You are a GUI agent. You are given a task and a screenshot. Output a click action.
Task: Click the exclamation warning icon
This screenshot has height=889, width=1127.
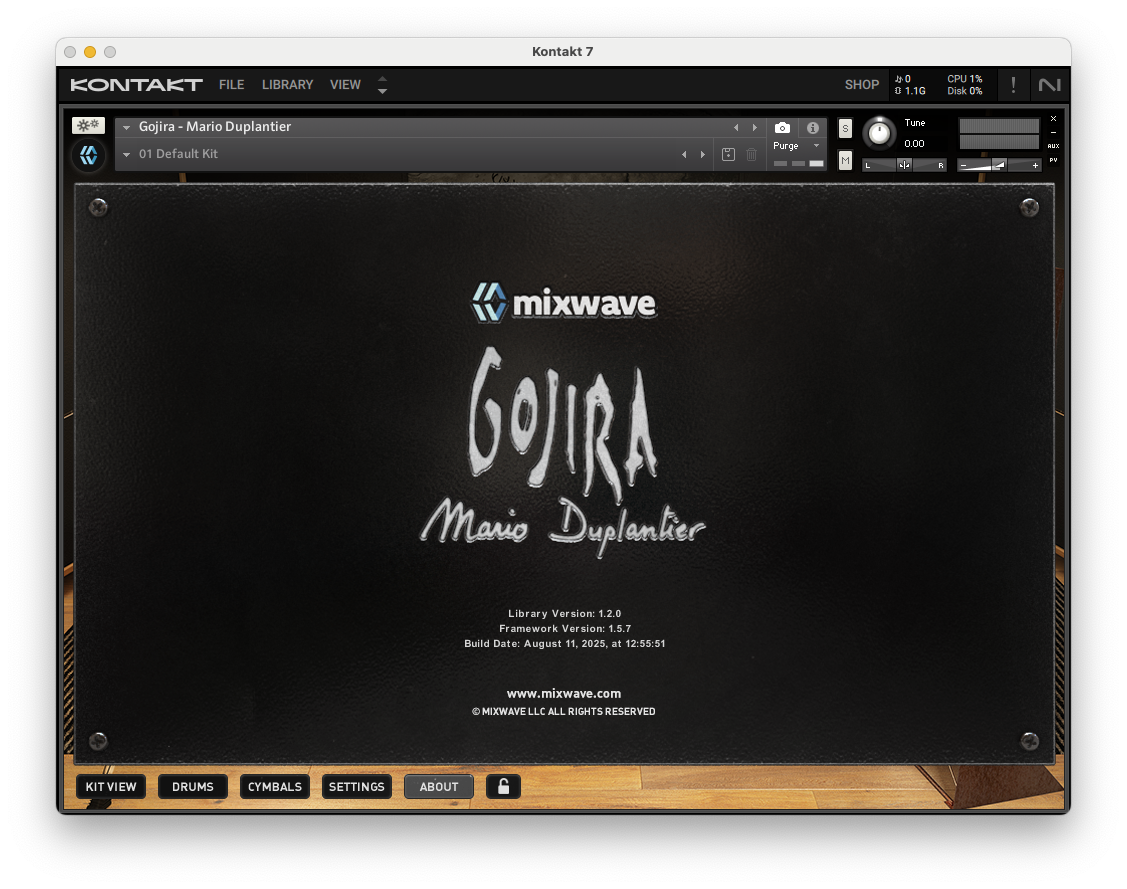click(x=1013, y=85)
